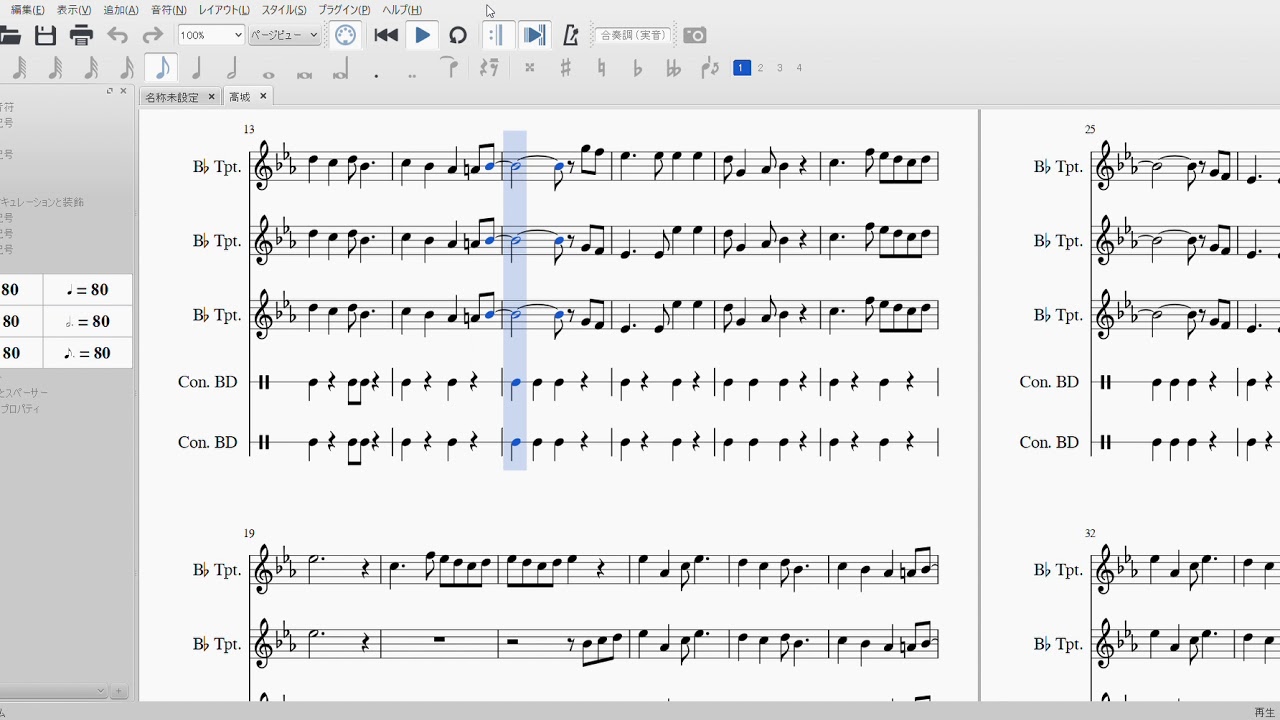Select the quarter note duration
This screenshot has height=720, width=1280.
point(197,68)
